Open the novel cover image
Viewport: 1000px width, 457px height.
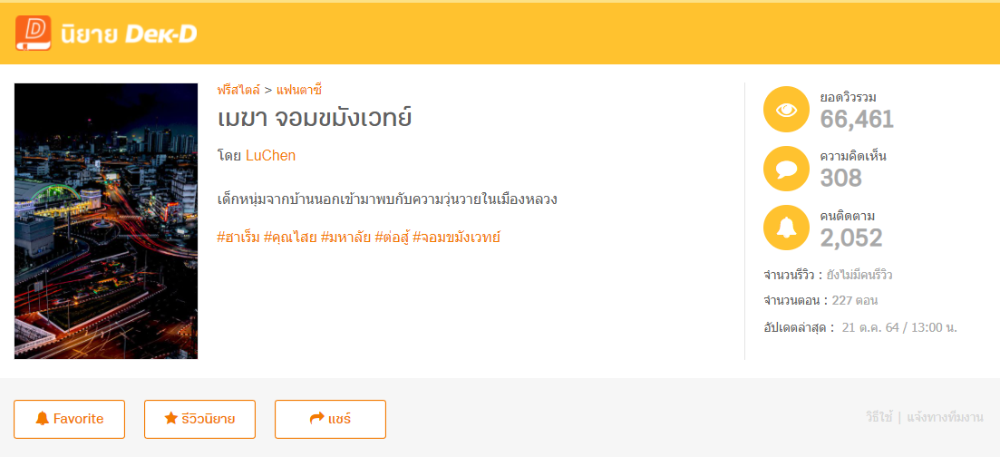coord(106,221)
